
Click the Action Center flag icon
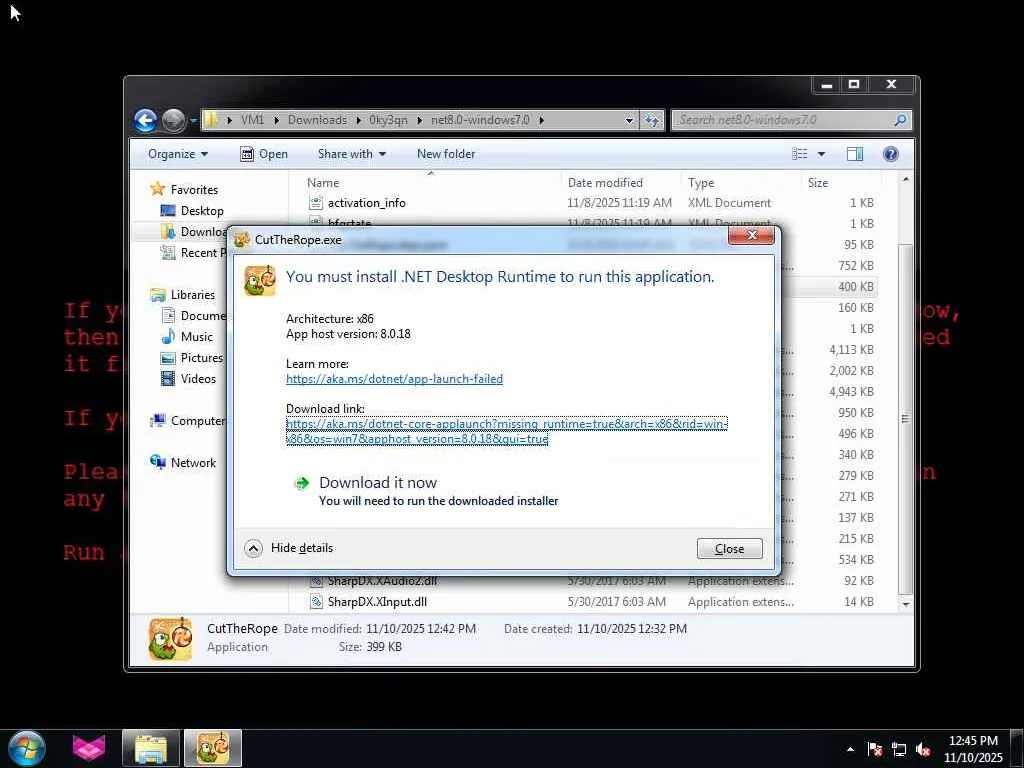[875, 749]
